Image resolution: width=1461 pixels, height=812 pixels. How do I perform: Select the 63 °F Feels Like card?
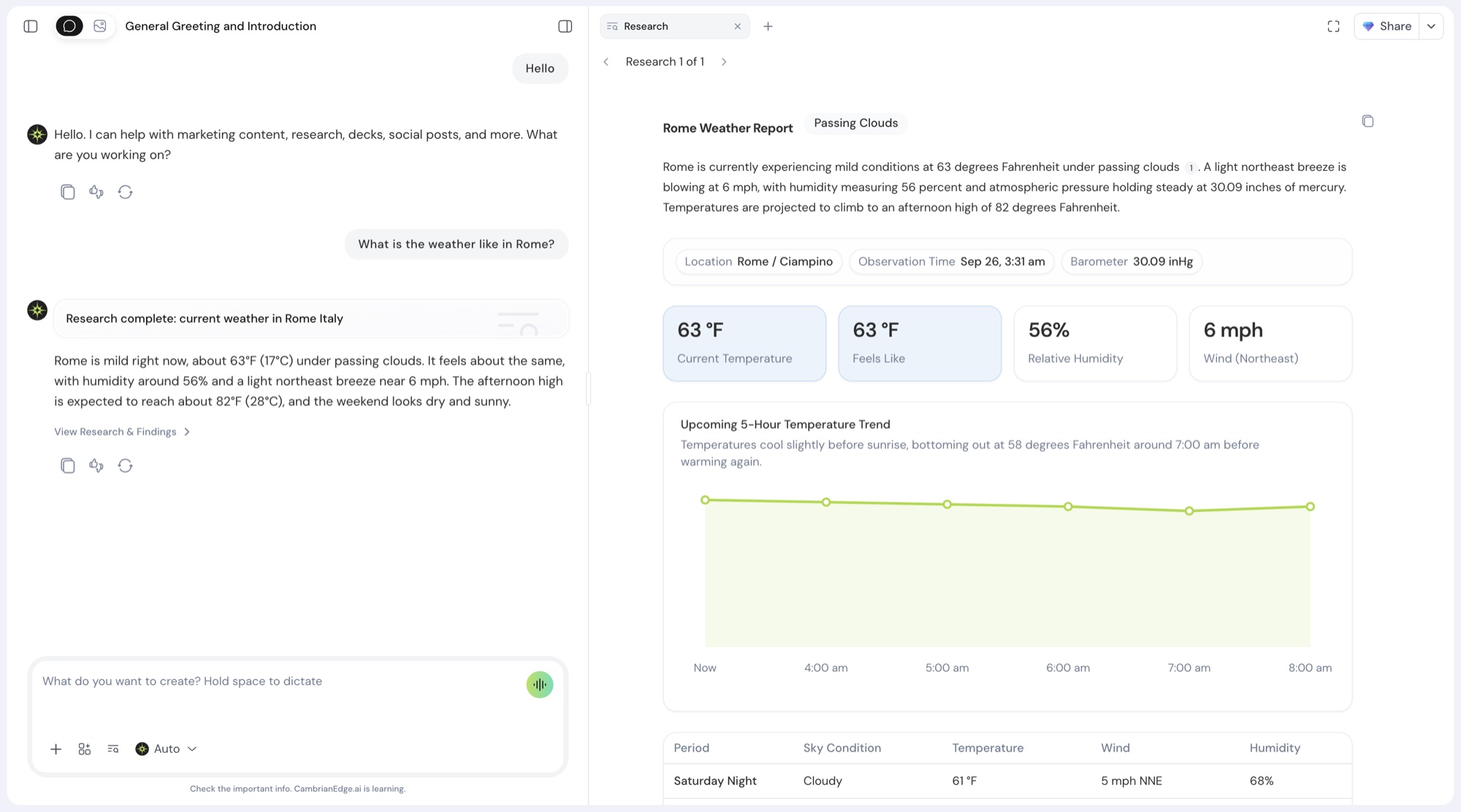click(920, 343)
